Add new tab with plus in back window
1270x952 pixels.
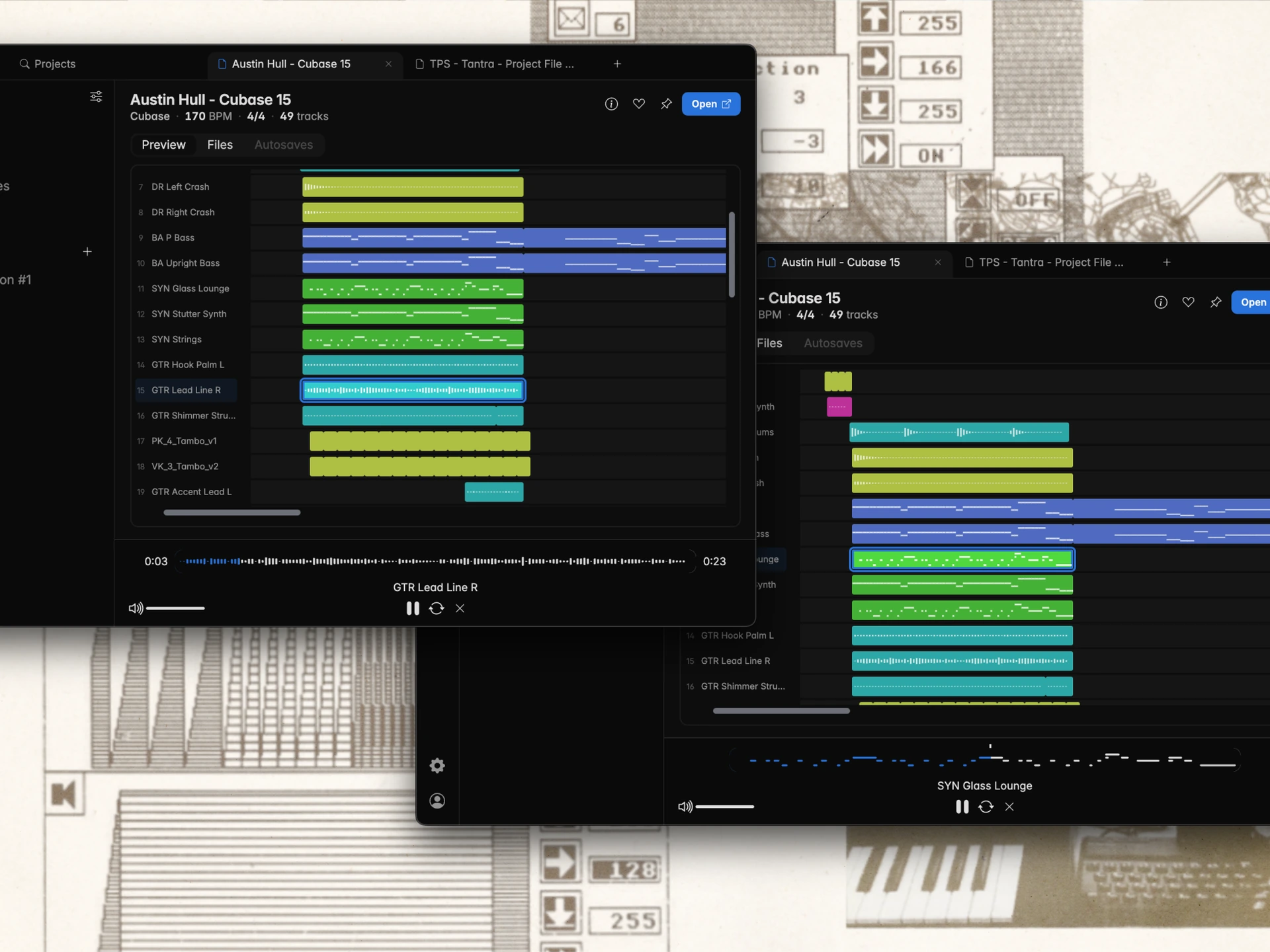click(1167, 262)
